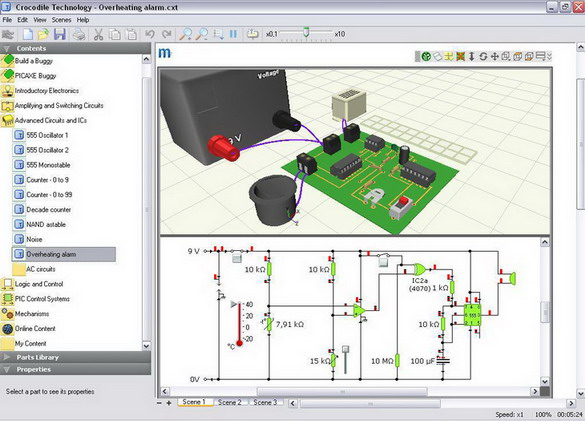Click the minus button left of Scene 1
This screenshot has height=421, width=585.
click(x=159, y=403)
